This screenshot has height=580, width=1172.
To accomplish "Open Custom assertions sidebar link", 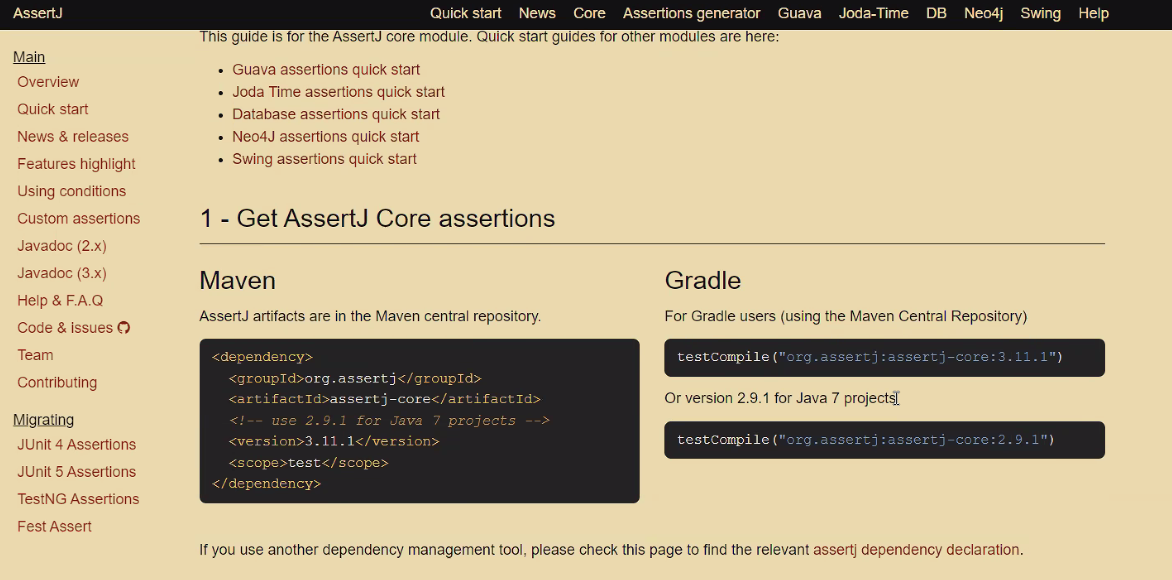I will click(78, 218).
